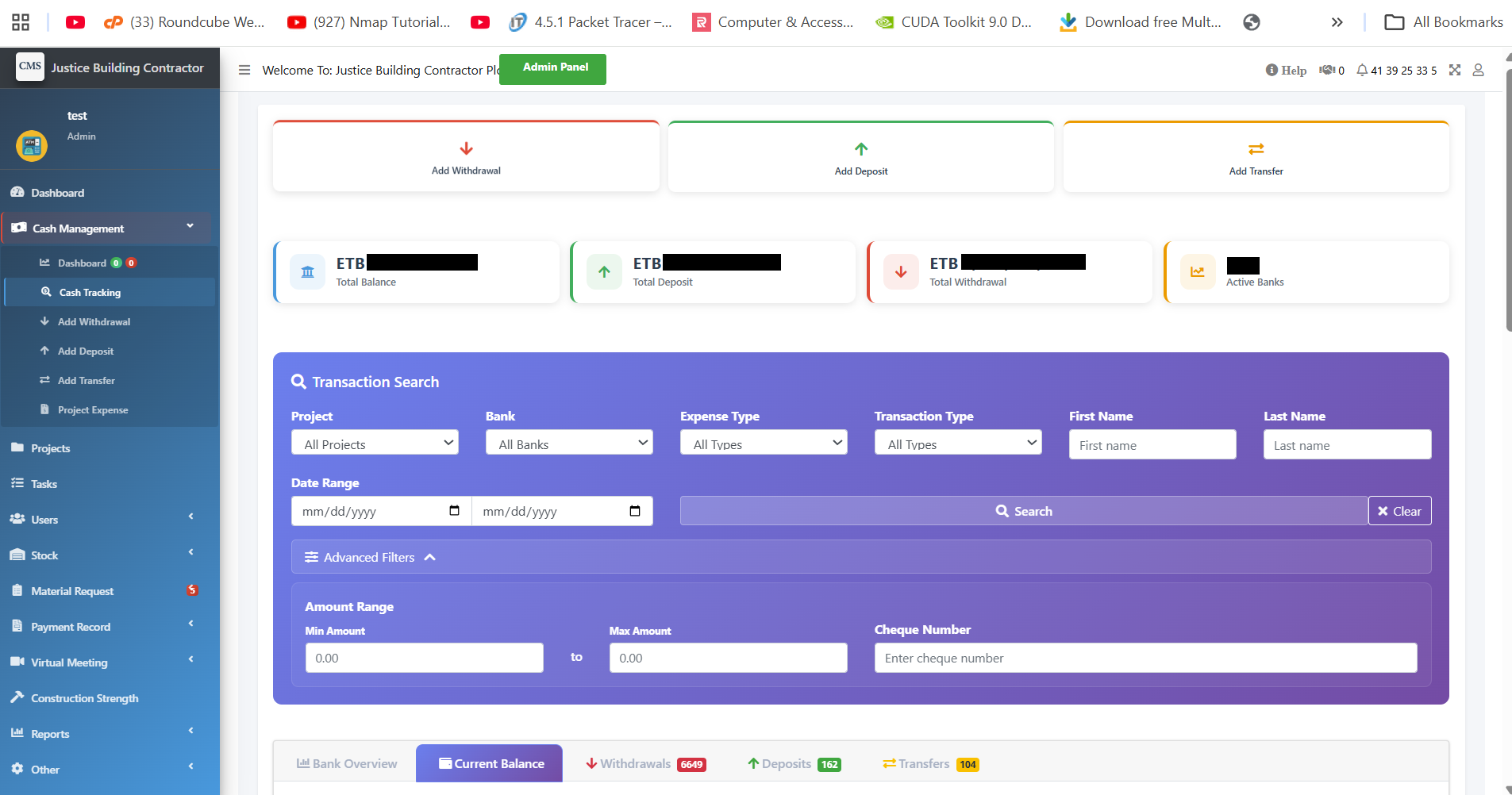Click the hamburger sidebar toggle icon

tap(244, 70)
